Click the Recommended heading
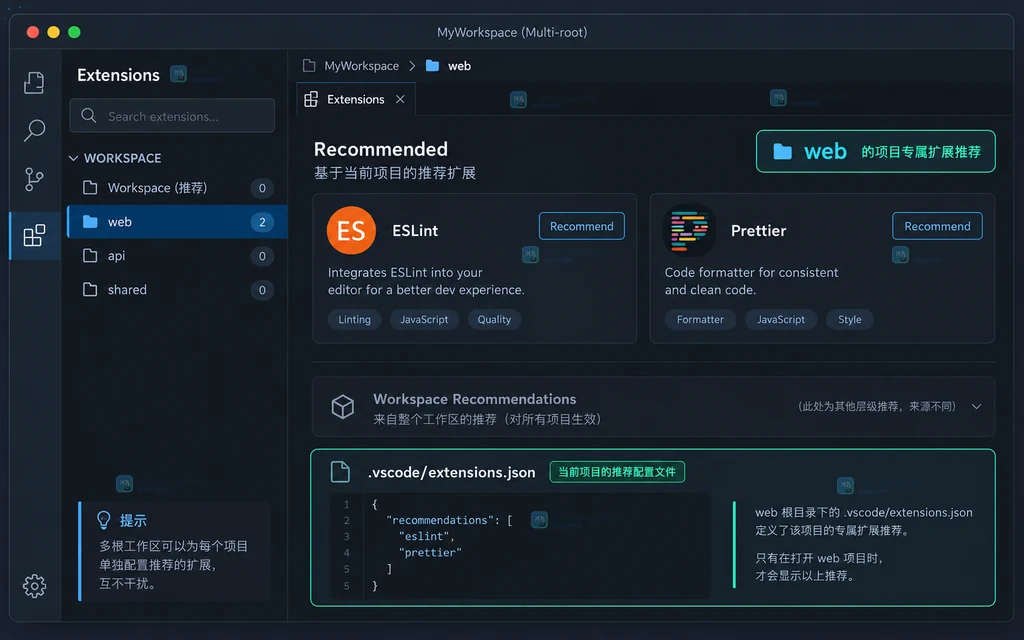 coord(381,149)
